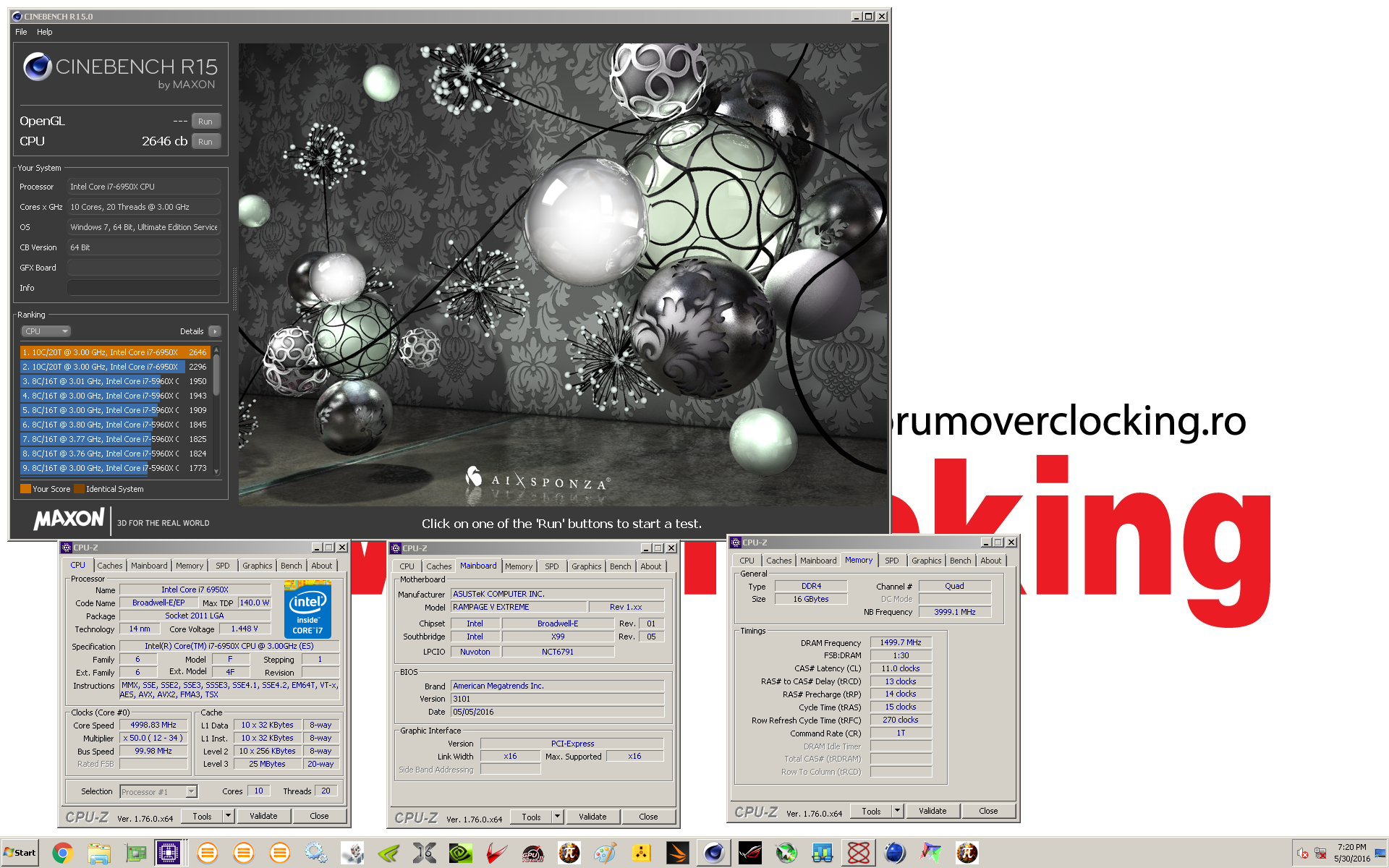Click Validate in left CPU-Z window
The image size is (1389, 868).
click(x=263, y=816)
